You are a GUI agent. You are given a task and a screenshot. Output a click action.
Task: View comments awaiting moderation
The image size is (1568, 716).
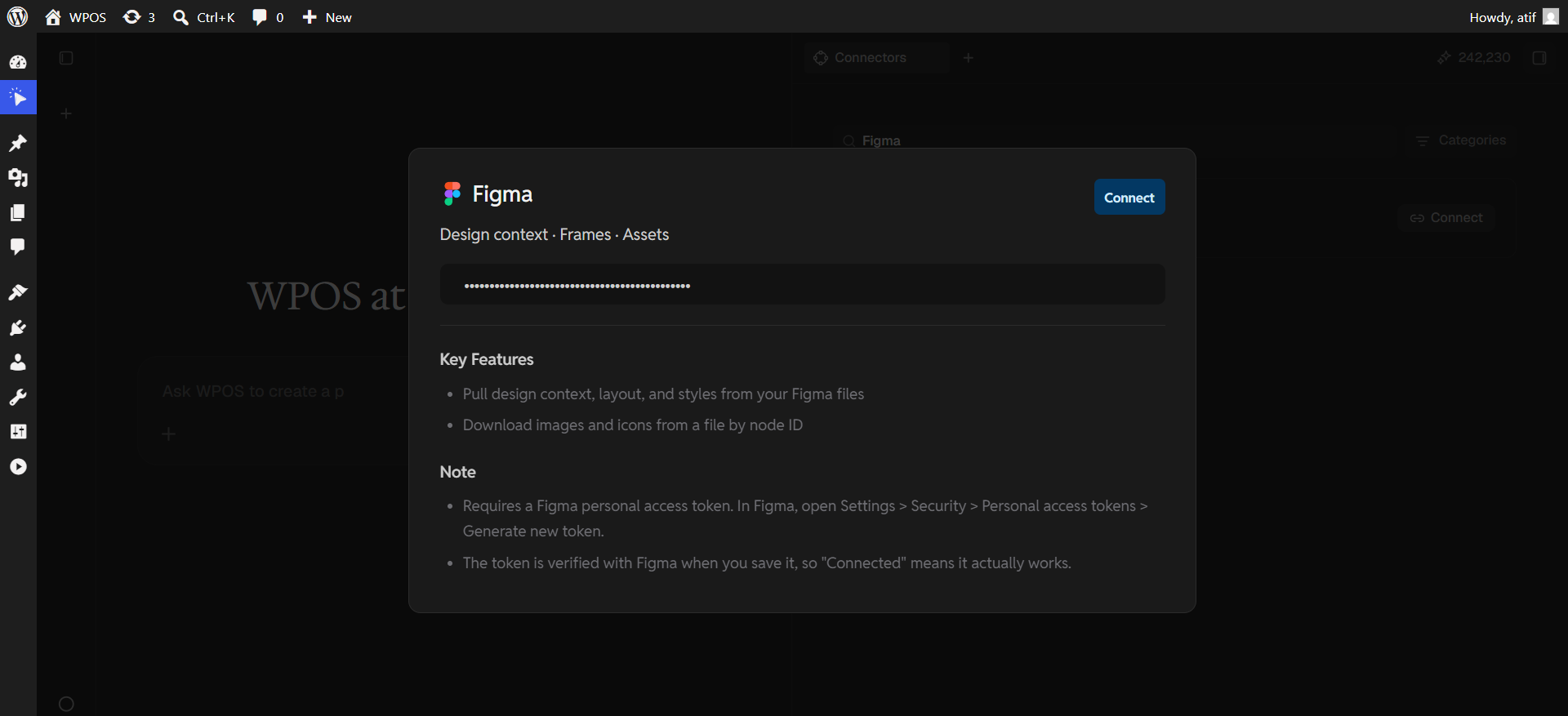(268, 17)
